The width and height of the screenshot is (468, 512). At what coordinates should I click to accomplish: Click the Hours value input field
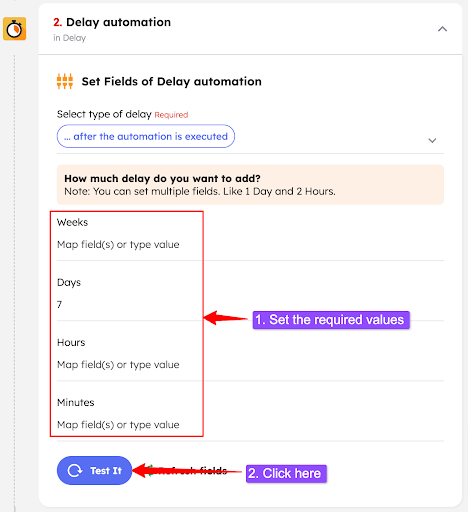(250, 365)
